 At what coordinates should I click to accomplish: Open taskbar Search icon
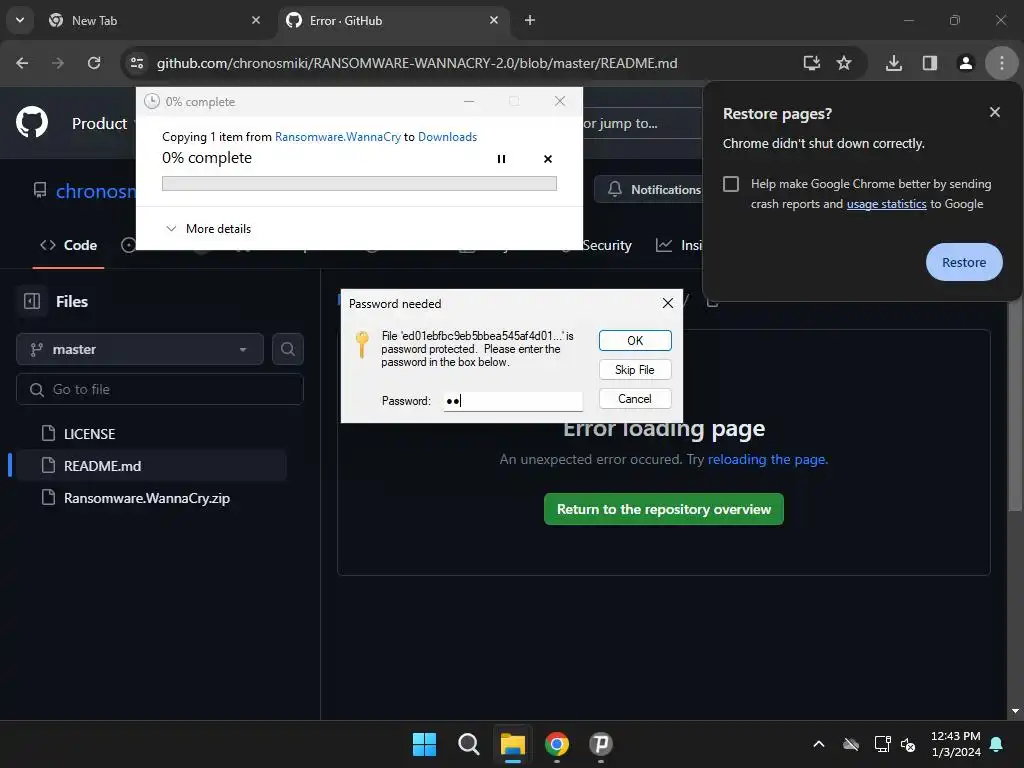pyautogui.click(x=468, y=744)
